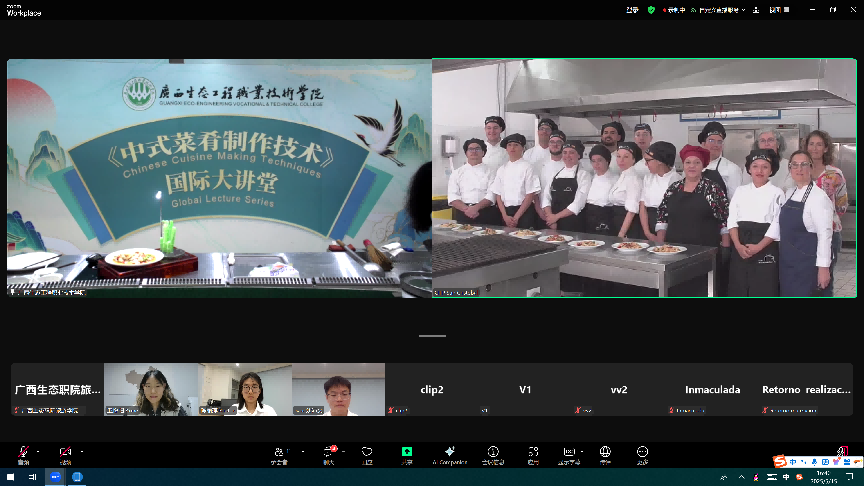Click the gallery strip collapse handle bar
This screenshot has width=864, height=486.
[433, 336]
